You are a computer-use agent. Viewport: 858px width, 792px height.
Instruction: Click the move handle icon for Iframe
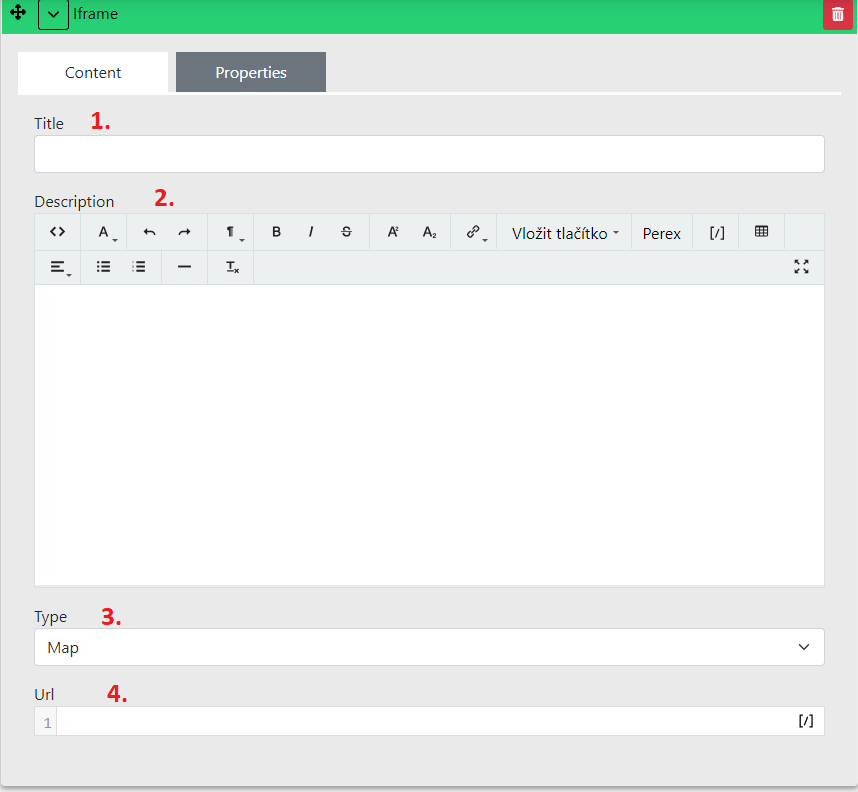(18, 14)
